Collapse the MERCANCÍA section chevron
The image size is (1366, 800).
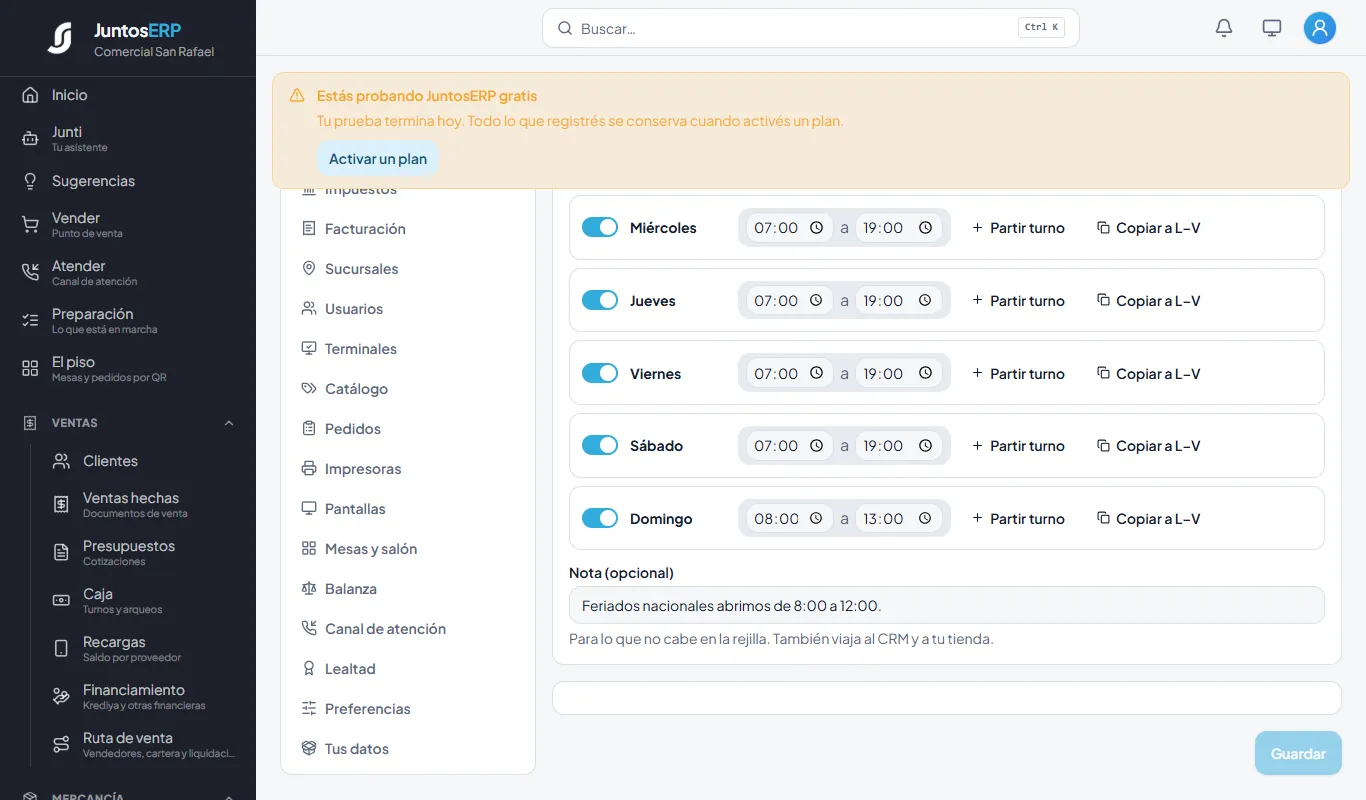(229, 797)
